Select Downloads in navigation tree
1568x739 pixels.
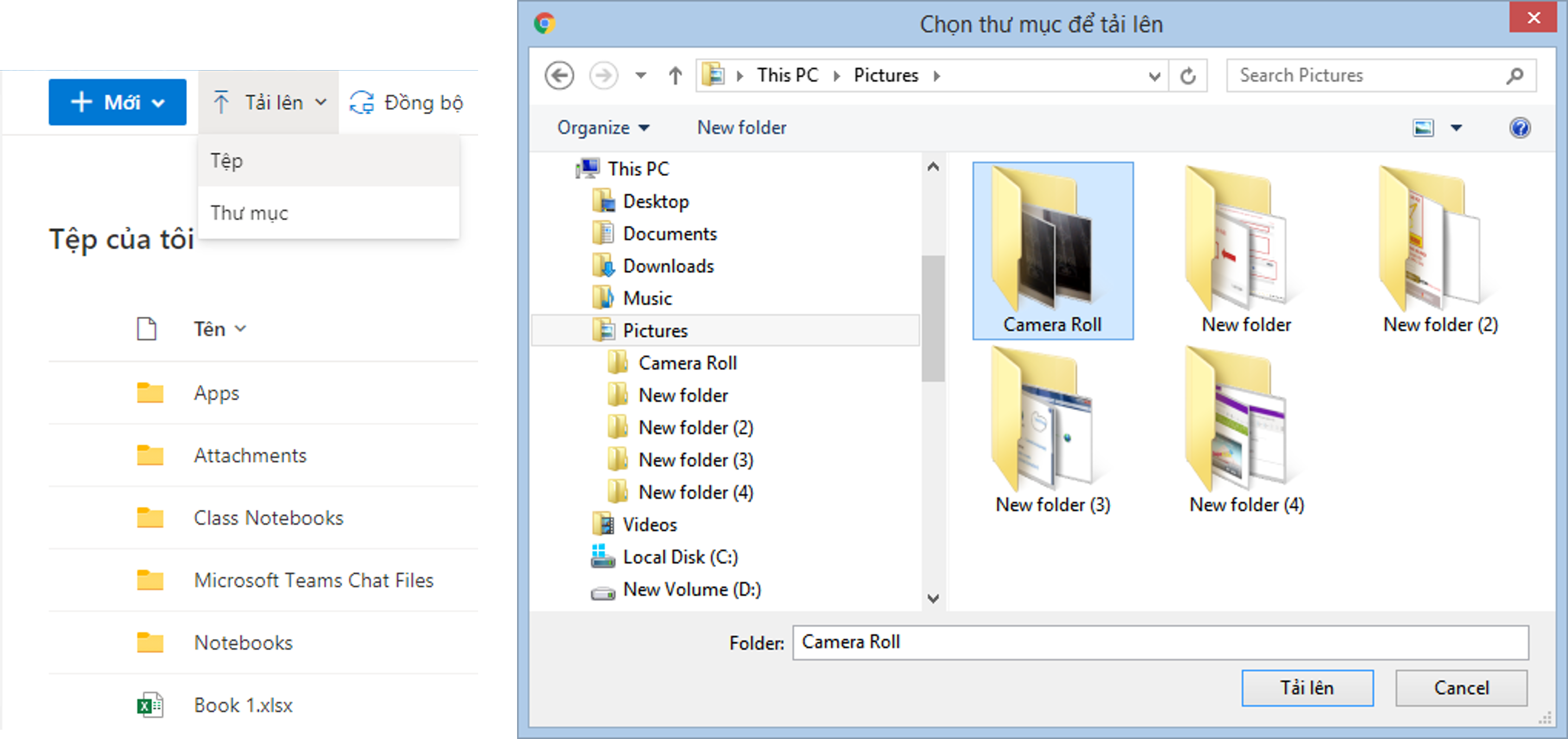pos(668,266)
